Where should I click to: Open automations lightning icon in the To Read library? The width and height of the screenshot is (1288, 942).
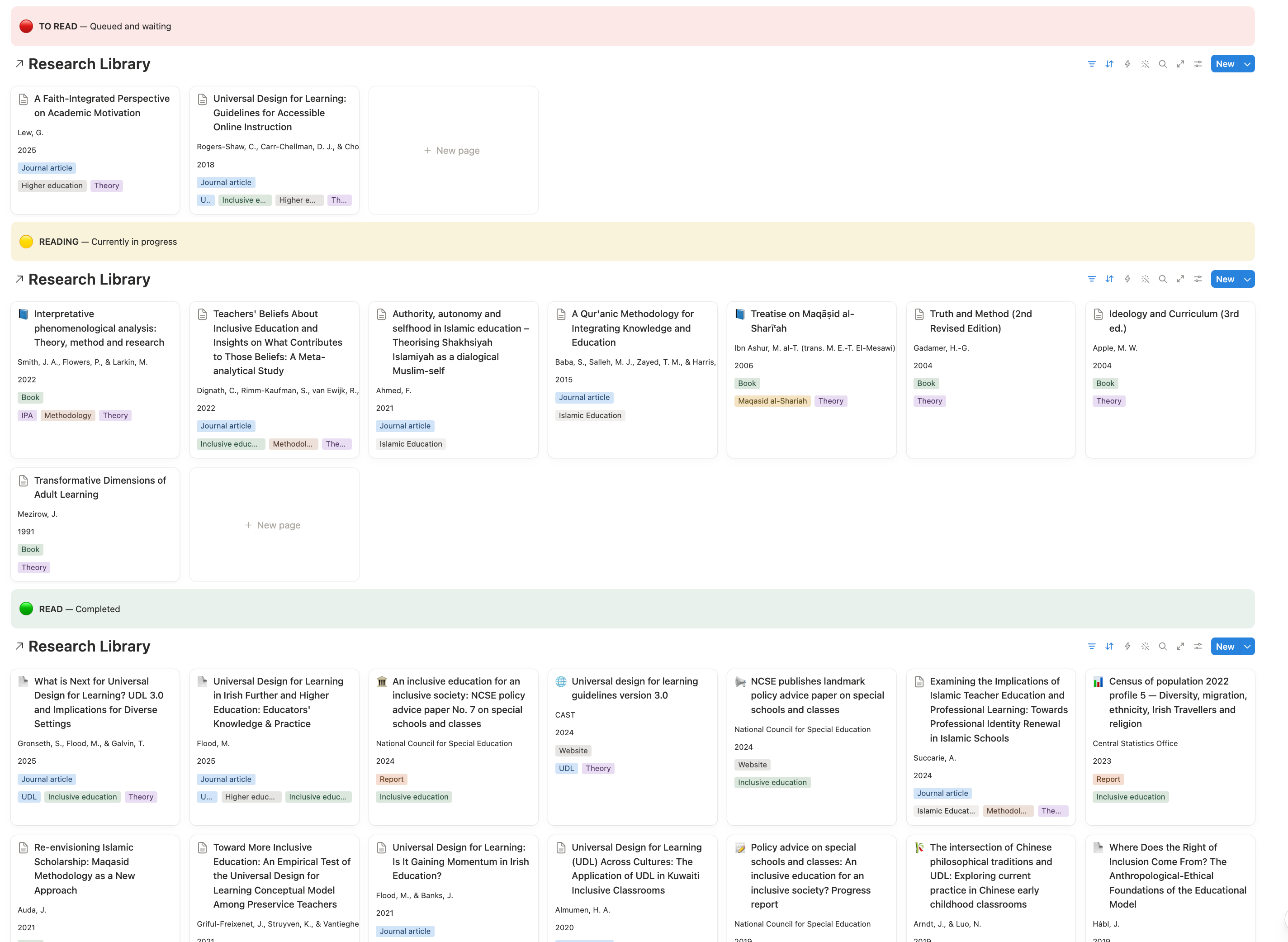click(1127, 64)
